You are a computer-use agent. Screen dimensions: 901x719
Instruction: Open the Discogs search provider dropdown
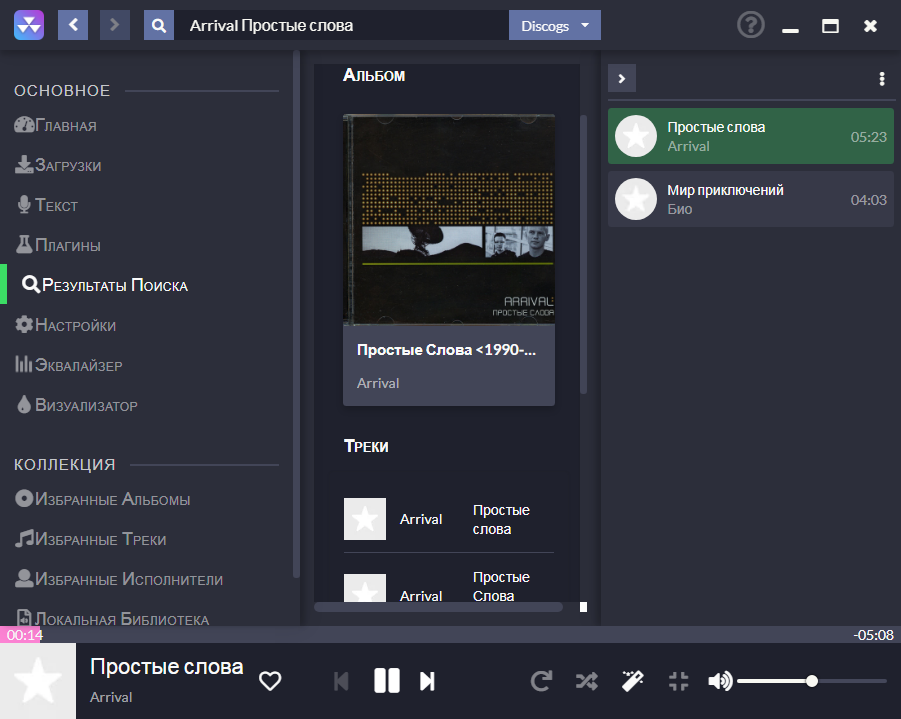pos(555,25)
